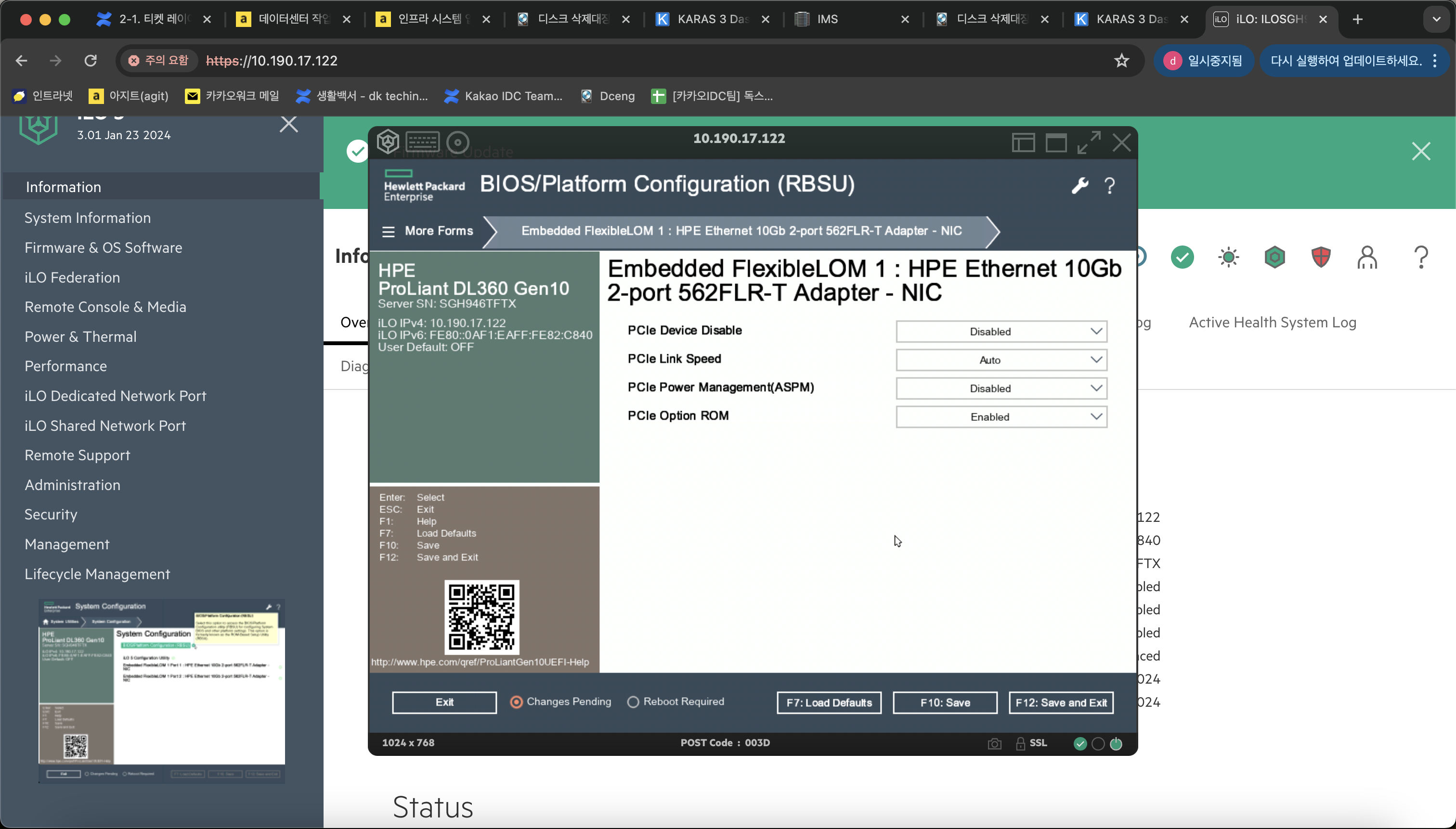Viewport: 1456px width, 829px height.
Task: Open iLO page help question mark
Action: point(1421,258)
